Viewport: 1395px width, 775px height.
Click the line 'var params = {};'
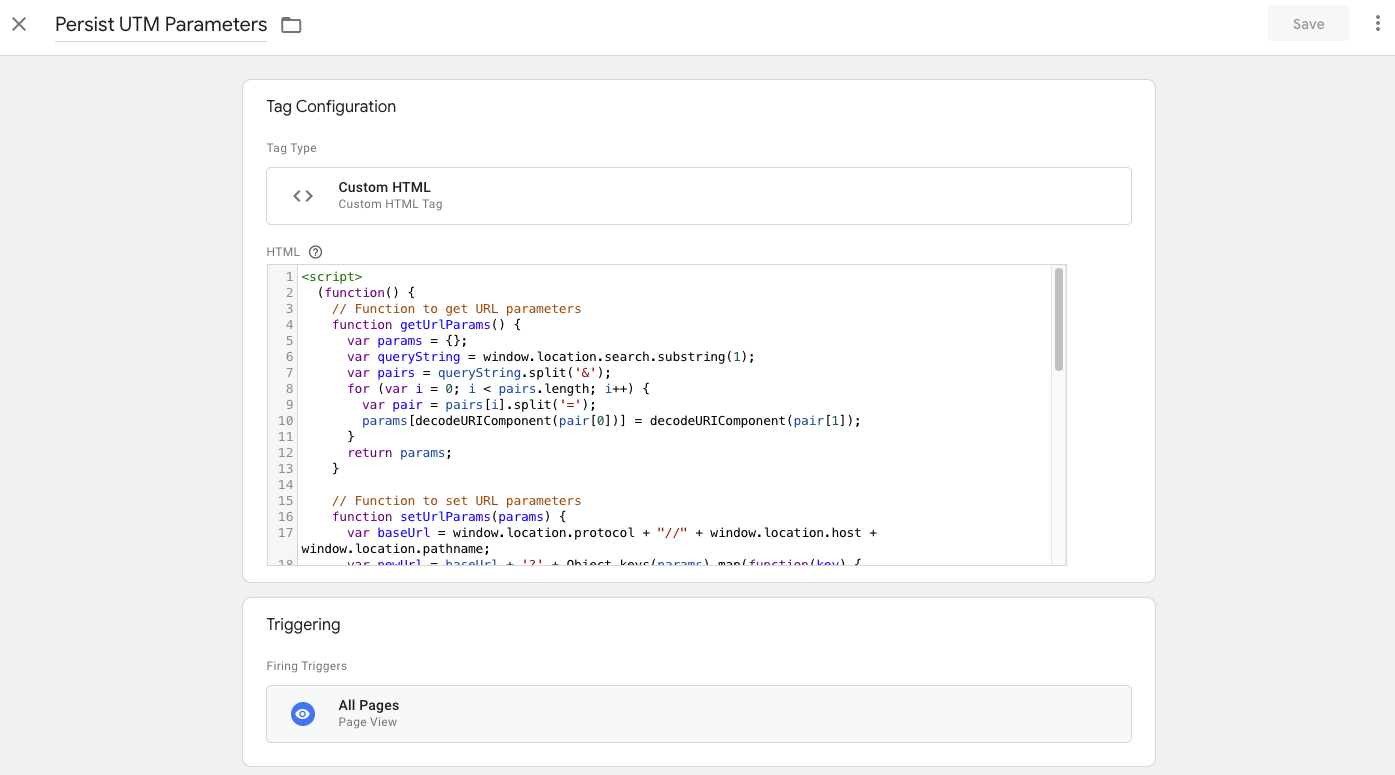(x=407, y=341)
